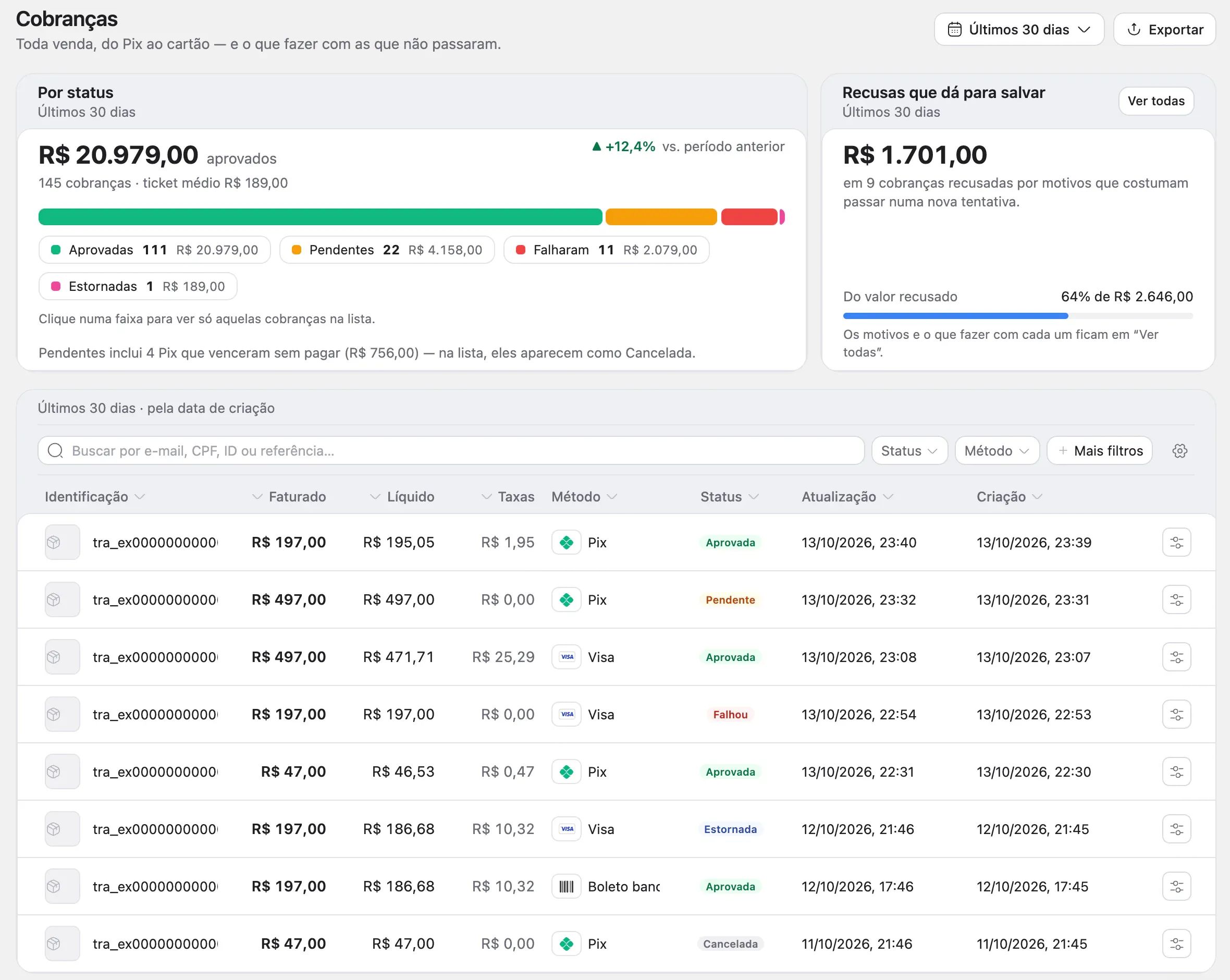Click Boleto method label

(x=623, y=886)
